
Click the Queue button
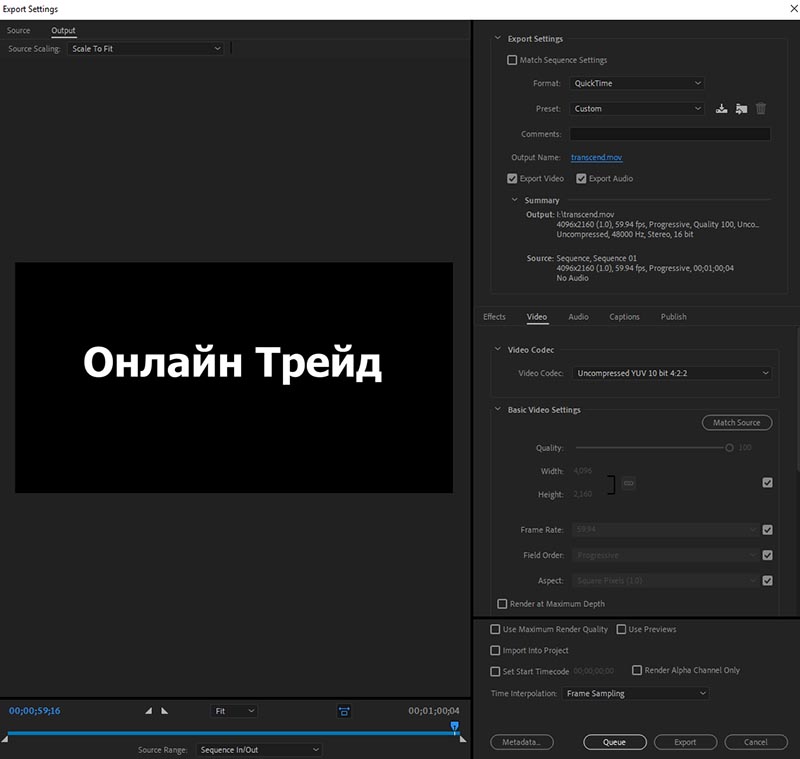(615, 742)
